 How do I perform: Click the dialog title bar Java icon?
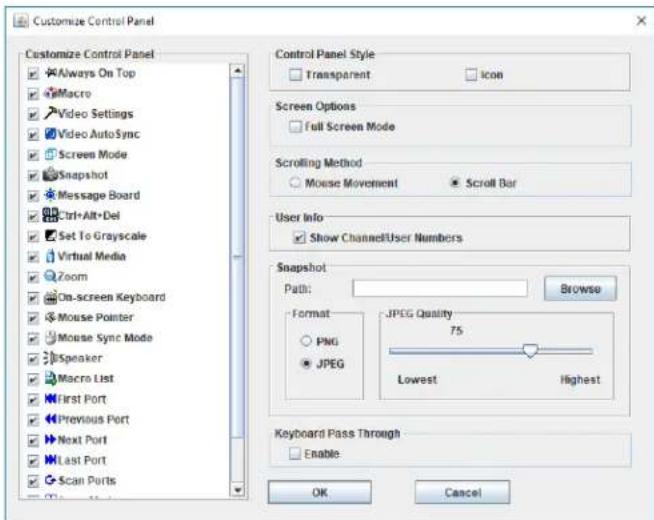tap(21, 20)
